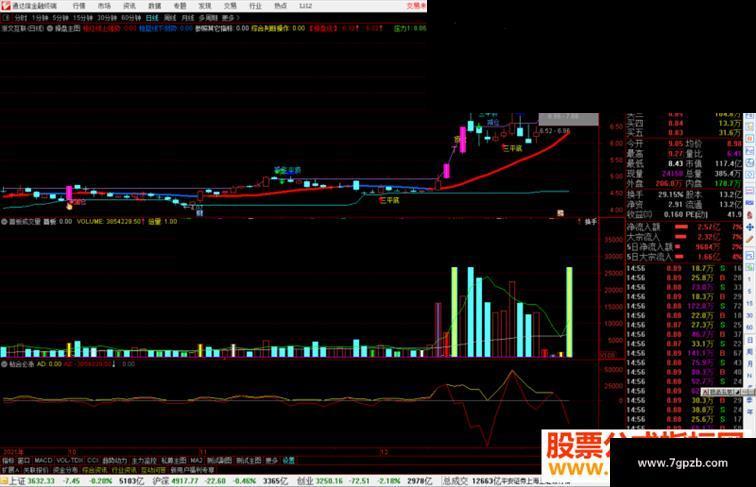Click the 沪深 index in status bar
756x487 pixels.
pyautogui.click(x=160, y=481)
